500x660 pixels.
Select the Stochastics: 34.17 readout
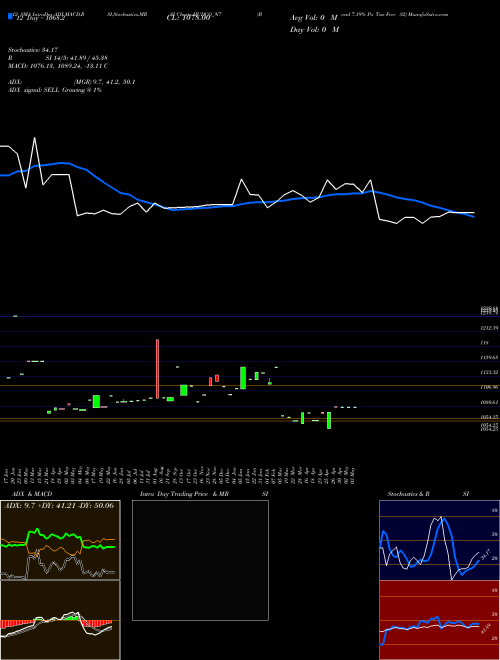[32, 50]
